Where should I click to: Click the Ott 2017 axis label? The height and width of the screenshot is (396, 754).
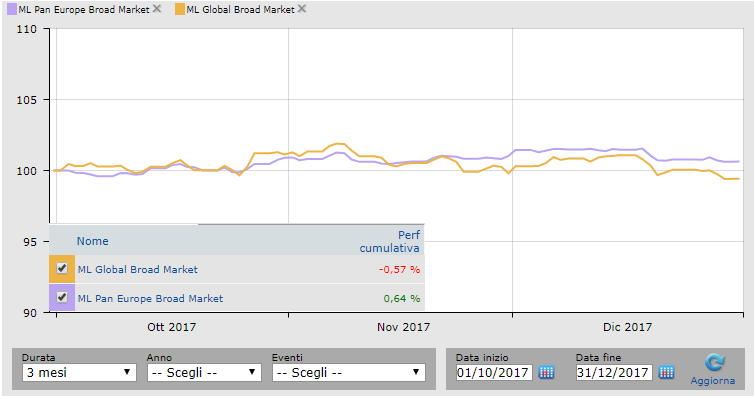172,327
